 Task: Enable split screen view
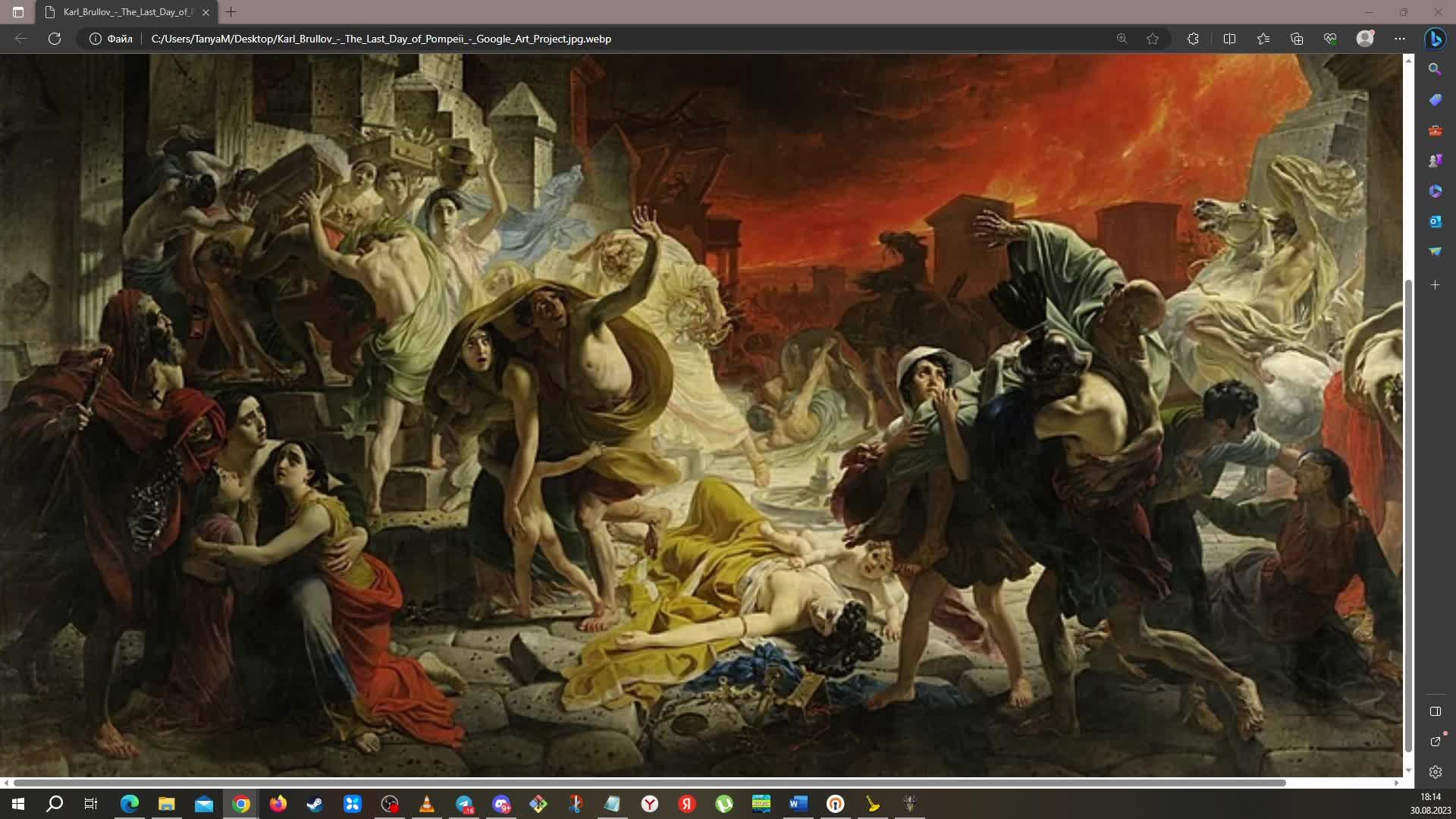coord(1229,39)
